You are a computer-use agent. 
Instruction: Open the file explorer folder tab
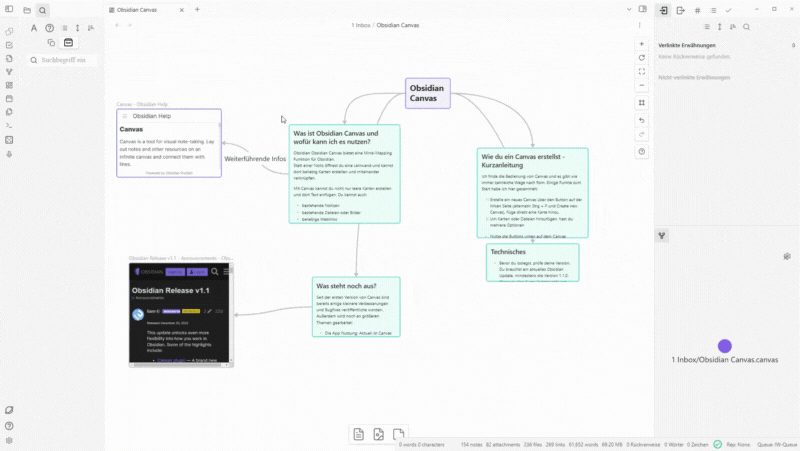coord(27,10)
